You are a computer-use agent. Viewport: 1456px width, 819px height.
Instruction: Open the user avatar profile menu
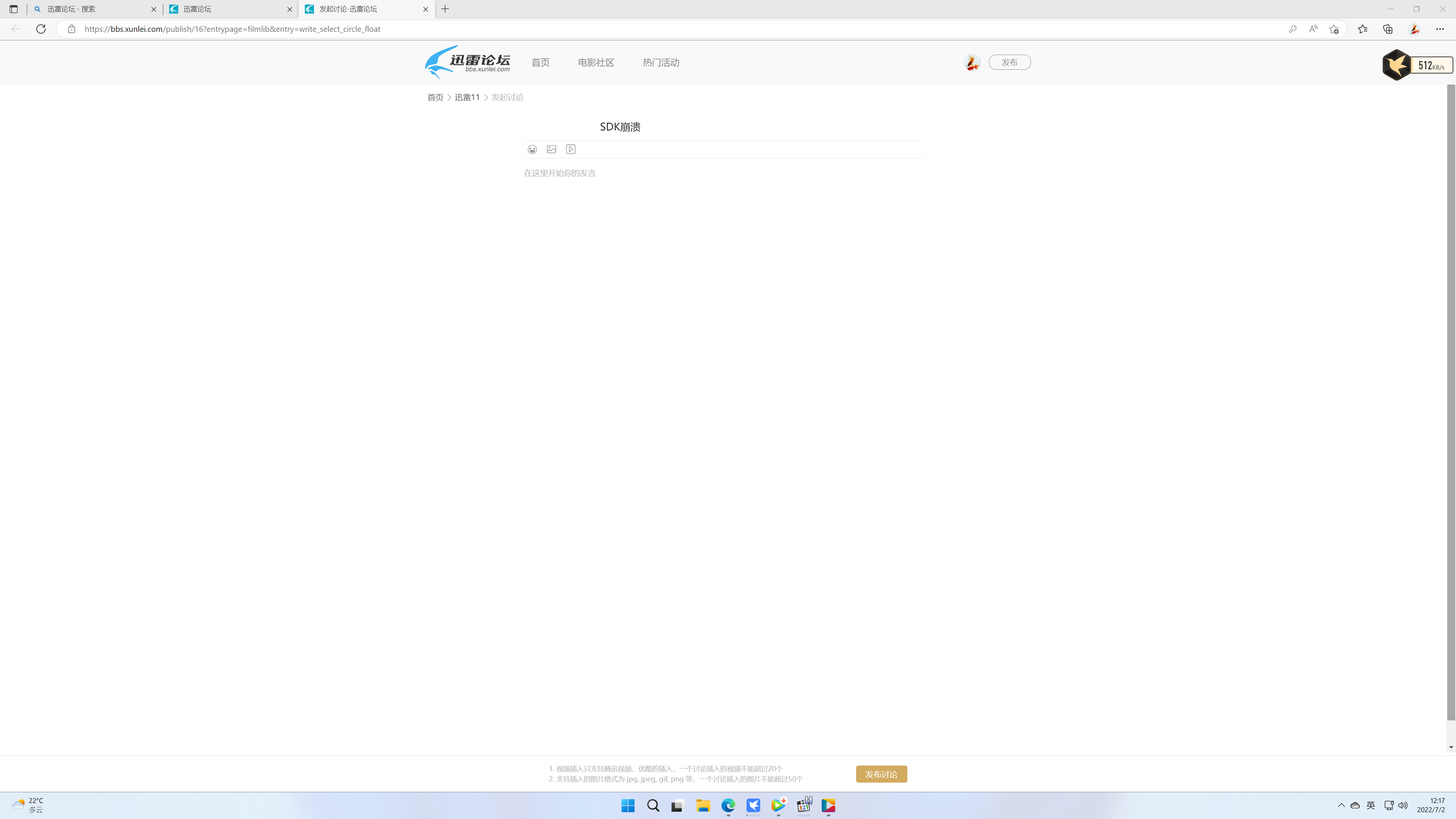(971, 62)
